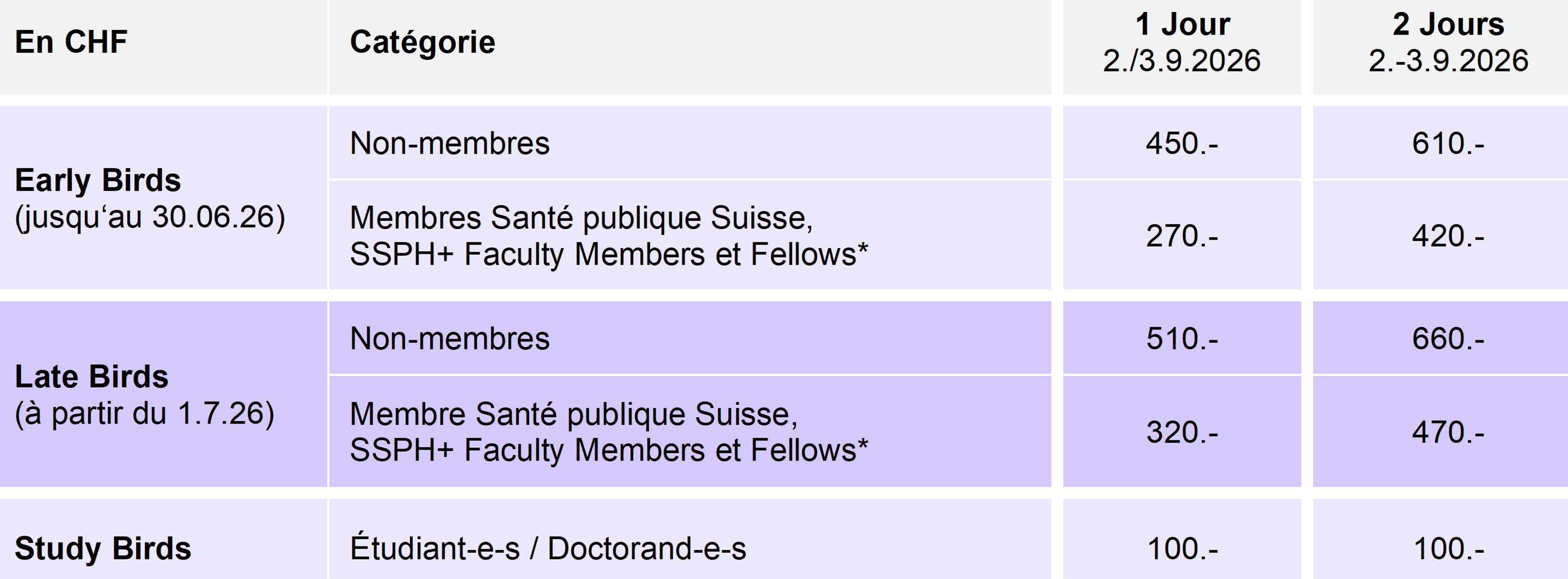The image size is (1568, 579).
Task: Select Late Birds "Non-membres" category cell
Action: pos(450,339)
